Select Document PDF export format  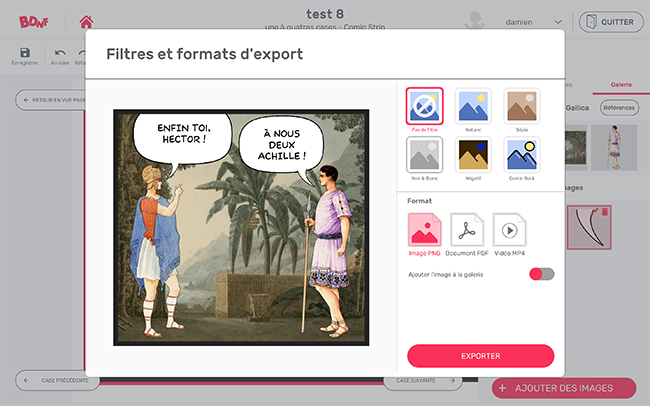click(467, 230)
